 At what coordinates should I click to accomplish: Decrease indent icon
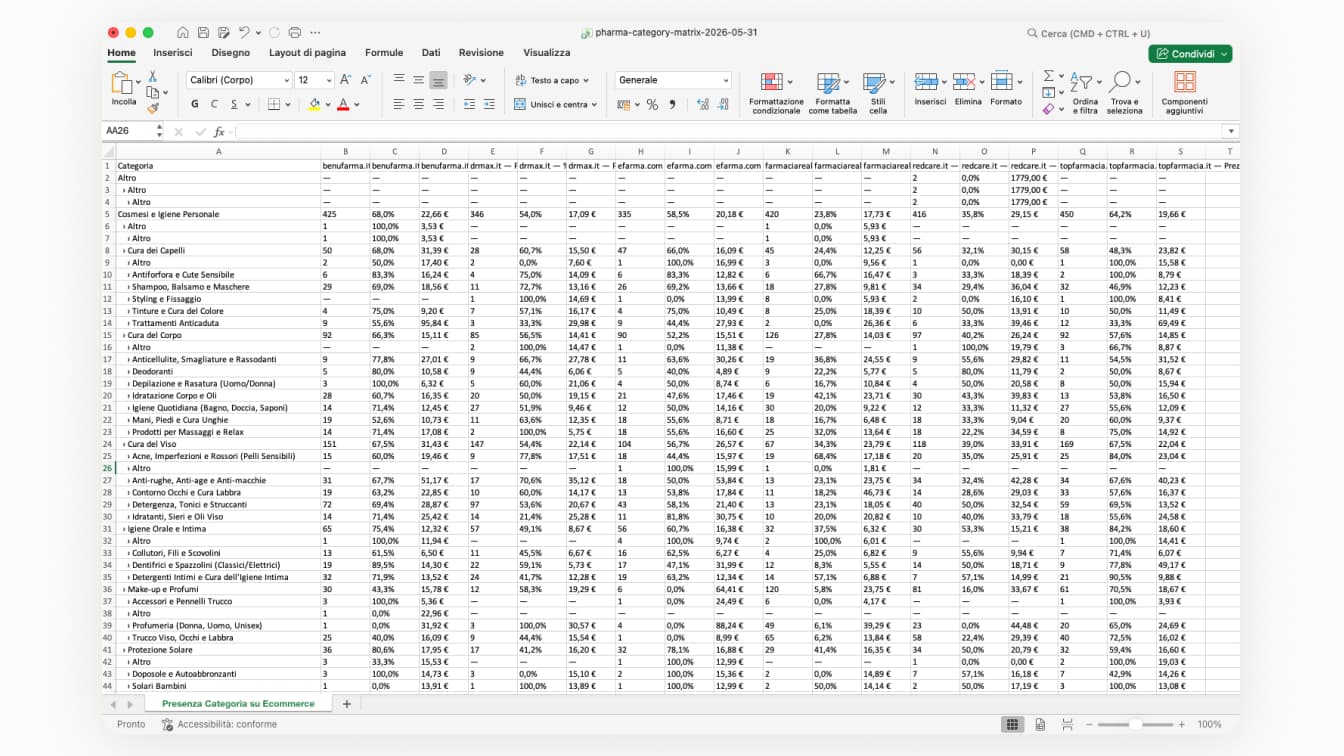[x=470, y=104]
